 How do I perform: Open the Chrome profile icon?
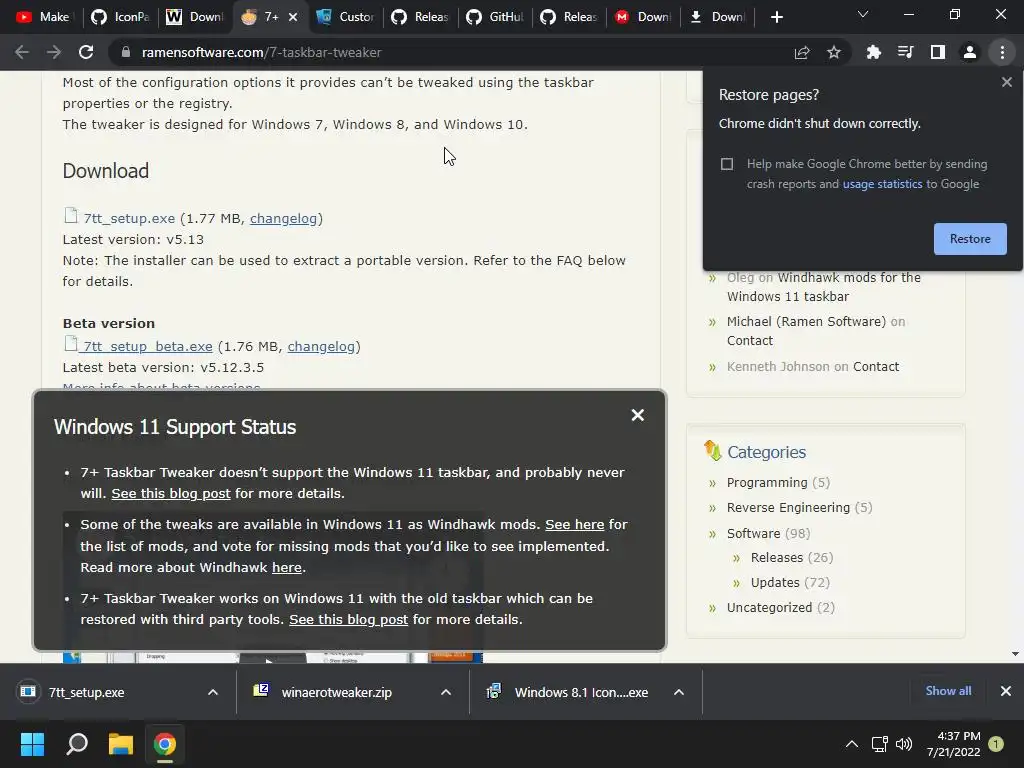[x=970, y=52]
